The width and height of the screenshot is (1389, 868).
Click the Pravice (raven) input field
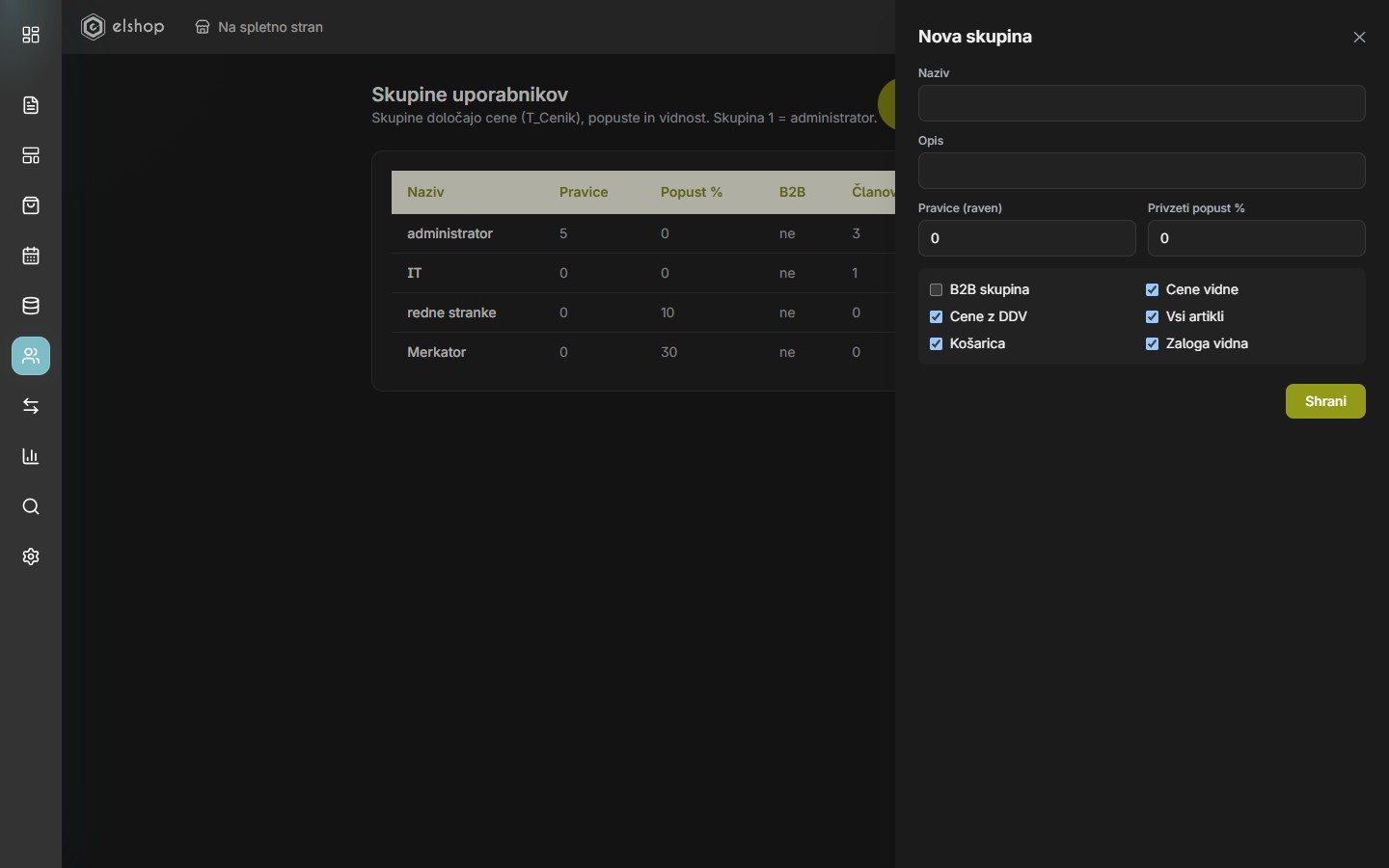coord(1027,238)
